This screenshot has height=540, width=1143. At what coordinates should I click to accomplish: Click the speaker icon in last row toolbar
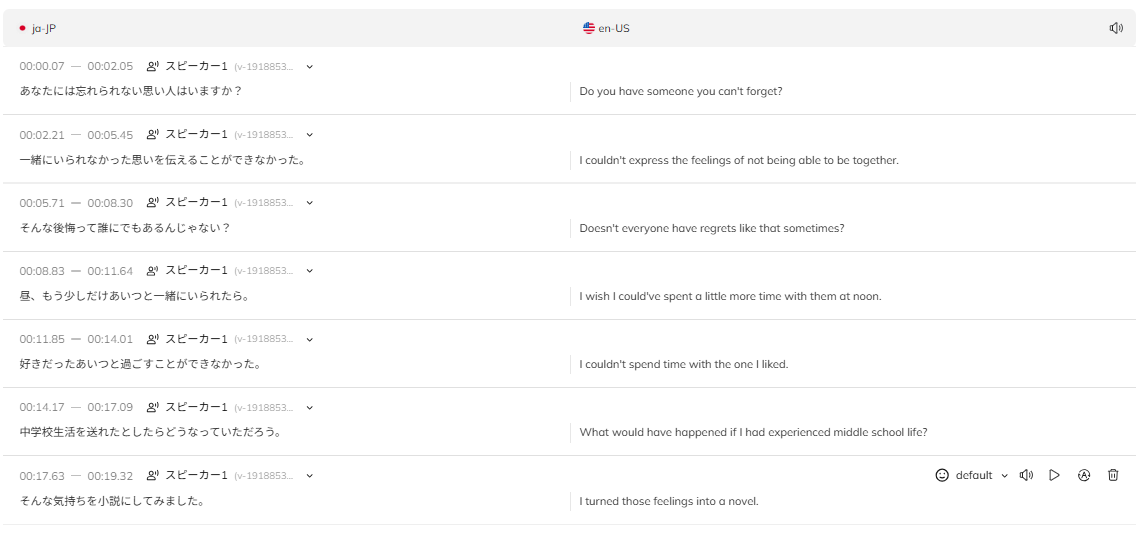coord(1026,475)
